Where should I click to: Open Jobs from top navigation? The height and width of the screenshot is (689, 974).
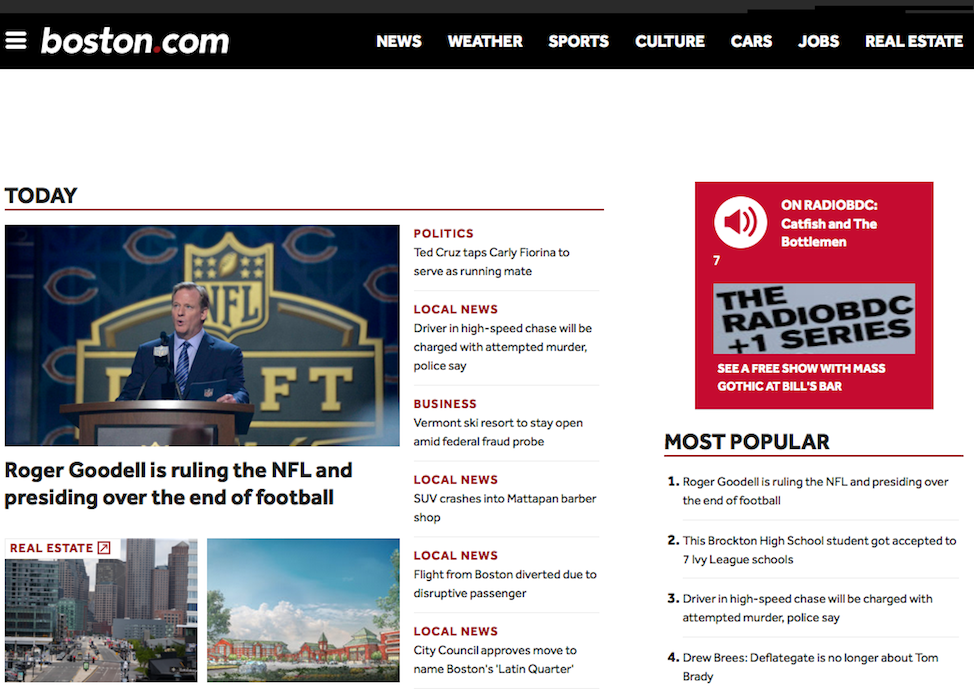[818, 41]
